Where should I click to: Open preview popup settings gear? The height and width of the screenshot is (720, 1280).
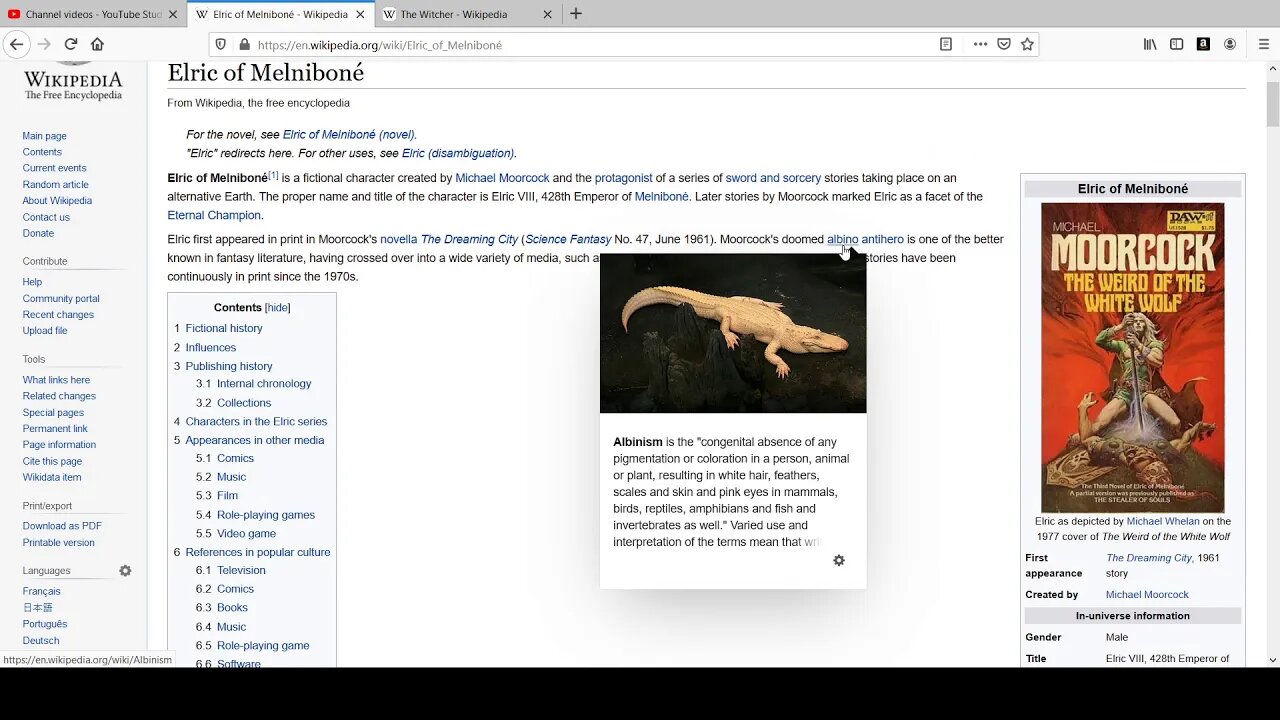click(x=839, y=560)
